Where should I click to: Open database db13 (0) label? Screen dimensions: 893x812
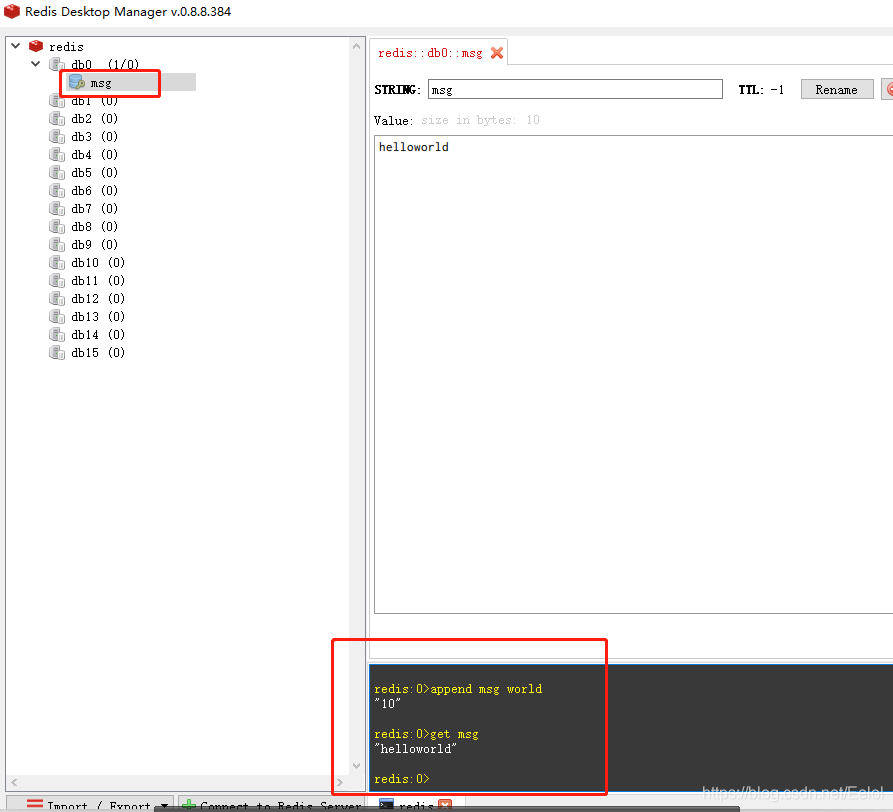pos(98,317)
